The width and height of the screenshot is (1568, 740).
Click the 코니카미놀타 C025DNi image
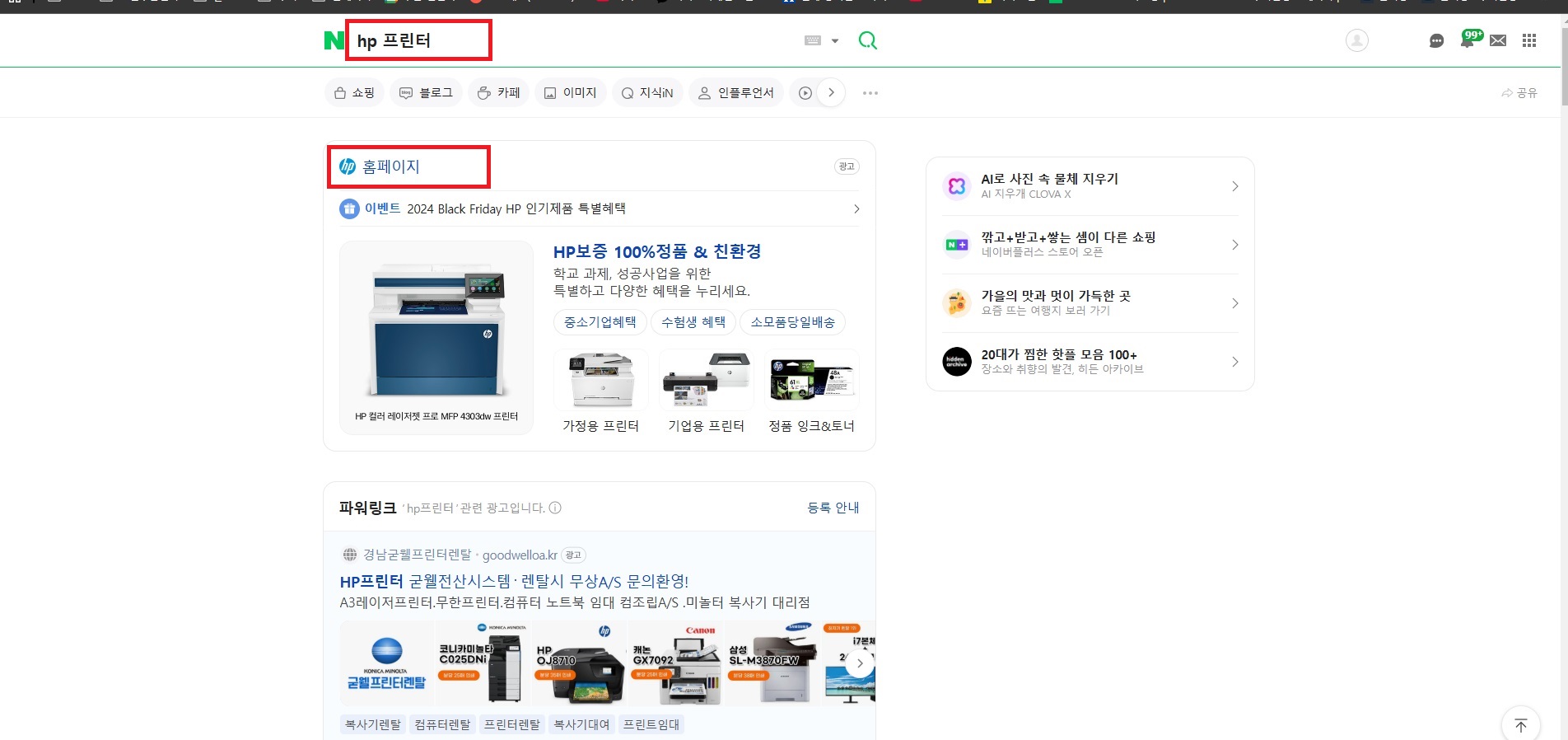tap(483, 663)
